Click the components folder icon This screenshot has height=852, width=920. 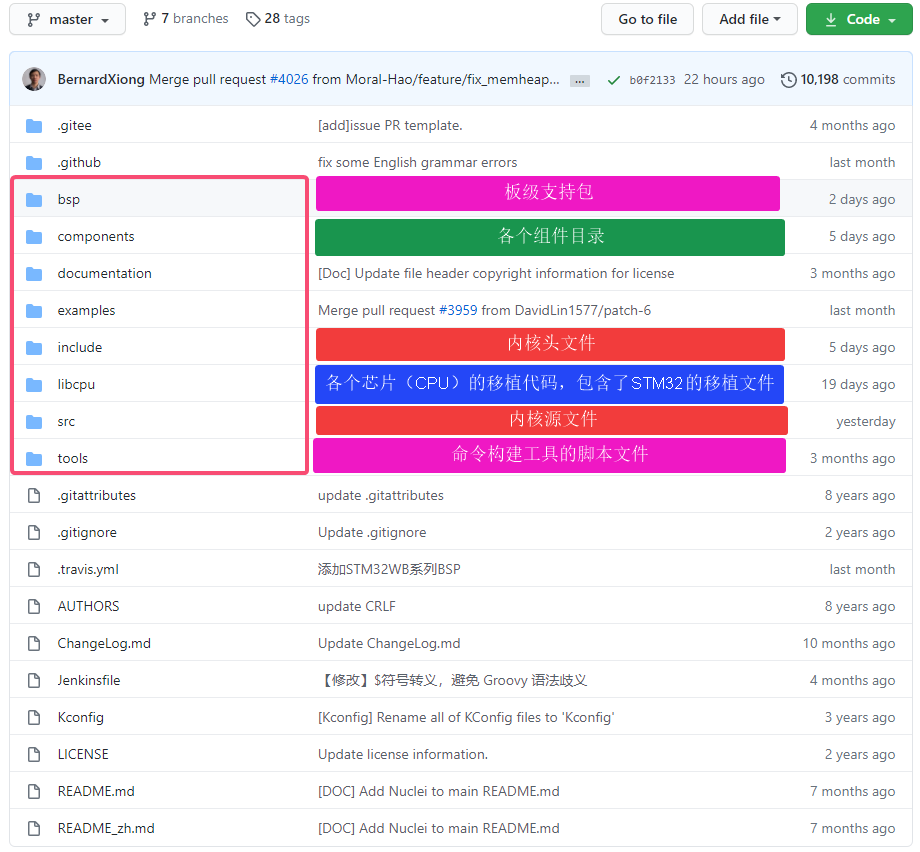pos(34,236)
